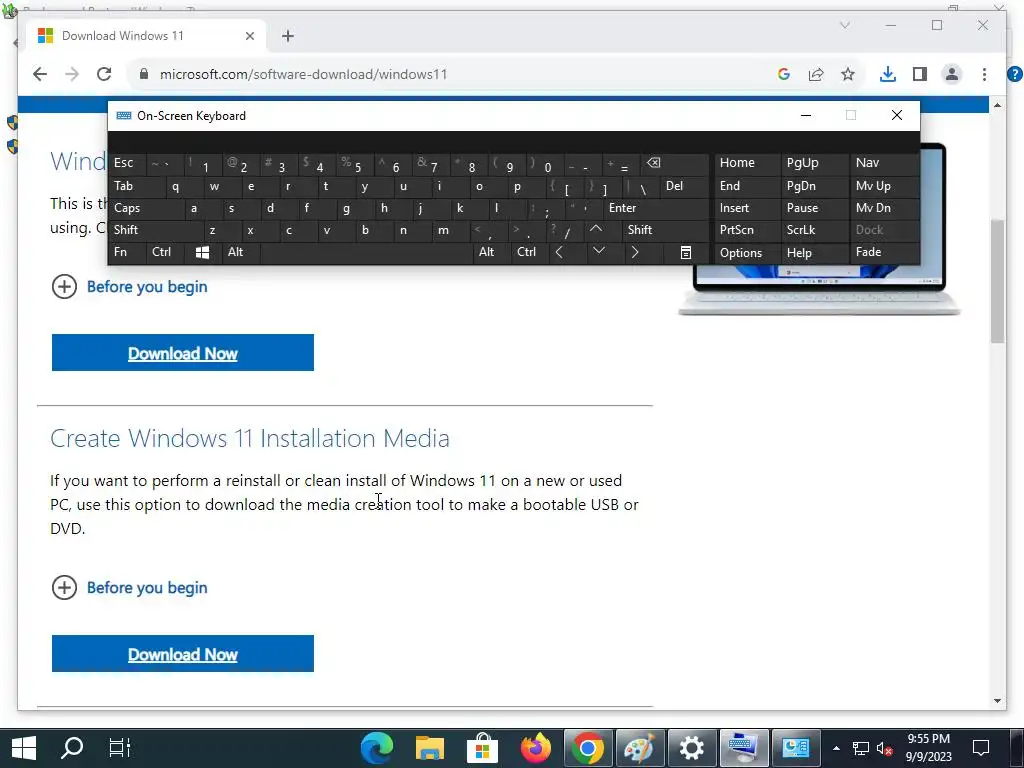
Task: Expand first Before you begin section
Action: click(x=129, y=287)
